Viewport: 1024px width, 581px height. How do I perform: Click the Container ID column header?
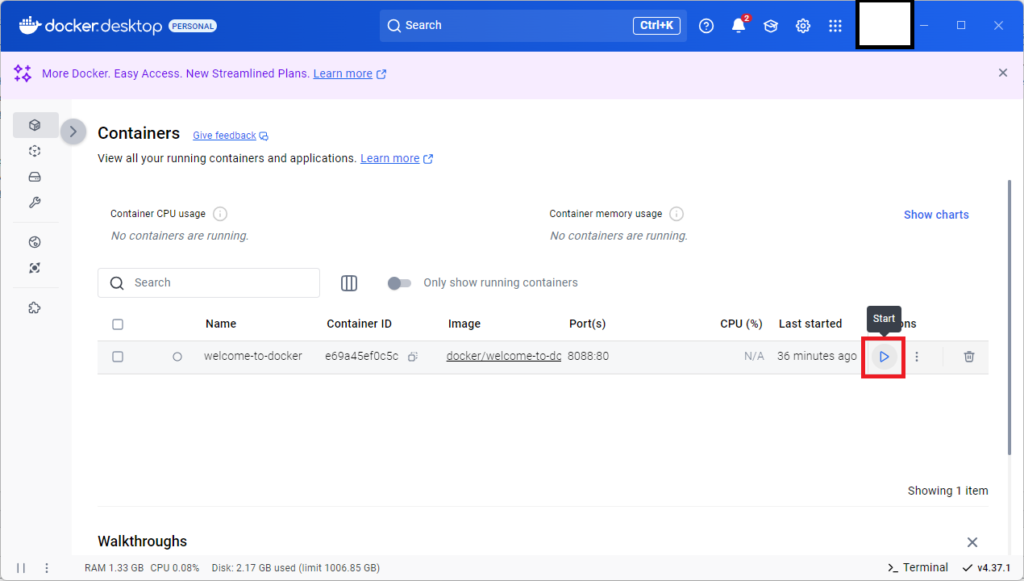pyautogui.click(x=359, y=324)
